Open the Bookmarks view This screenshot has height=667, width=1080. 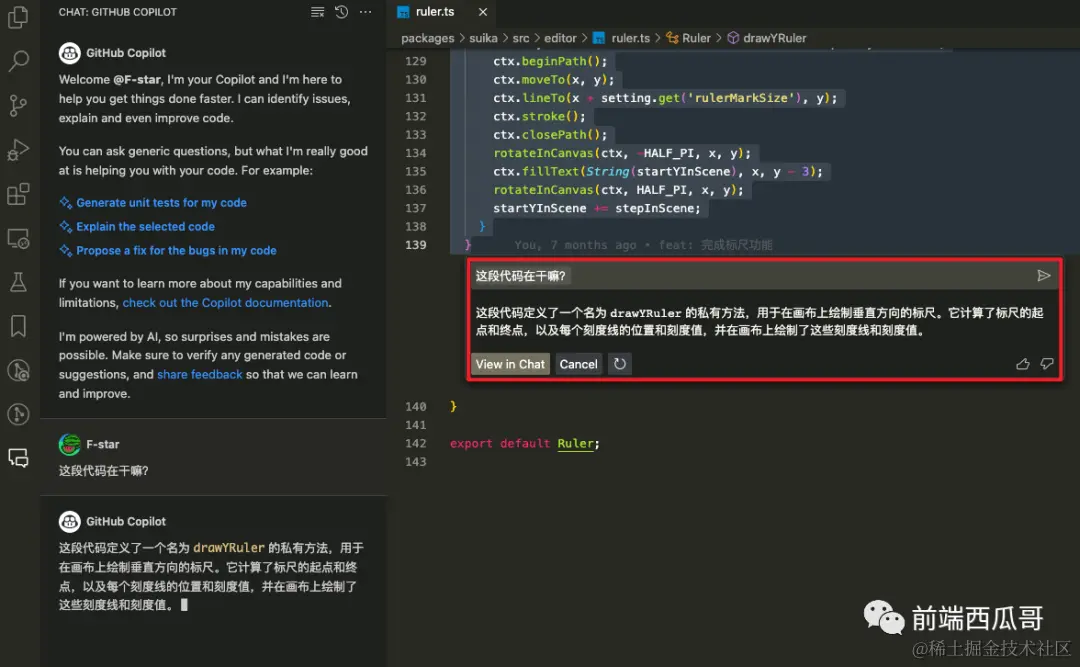[x=18, y=326]
